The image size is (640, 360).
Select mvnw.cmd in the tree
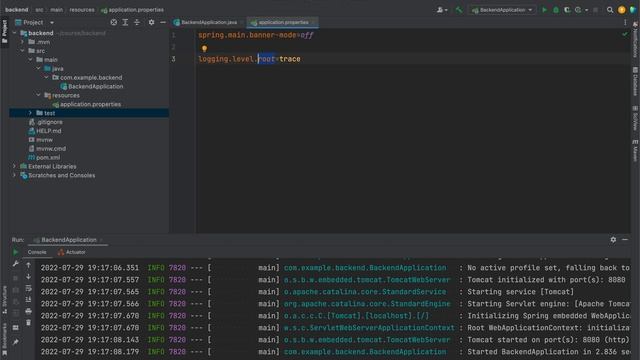click(x=47, y=149)
